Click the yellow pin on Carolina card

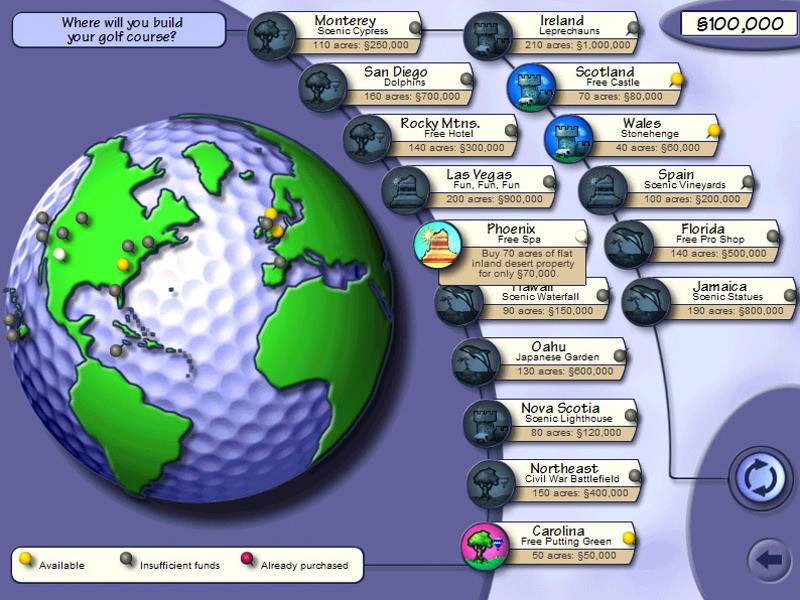coord(629,538)
